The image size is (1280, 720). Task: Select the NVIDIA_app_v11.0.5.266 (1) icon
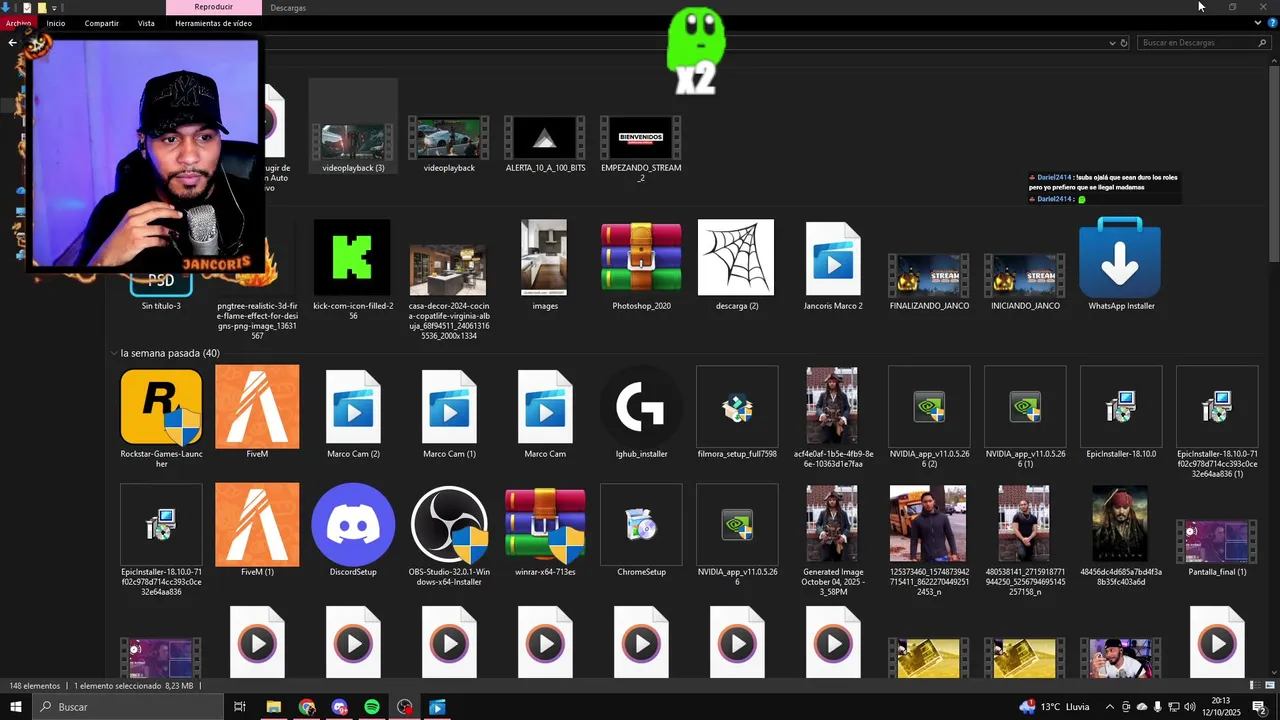pyautogui.click(x=1025, y=406)
